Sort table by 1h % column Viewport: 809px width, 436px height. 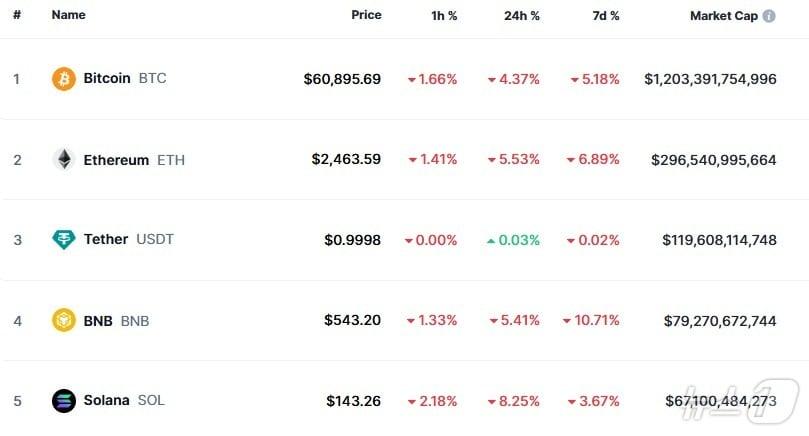point(441,16)
